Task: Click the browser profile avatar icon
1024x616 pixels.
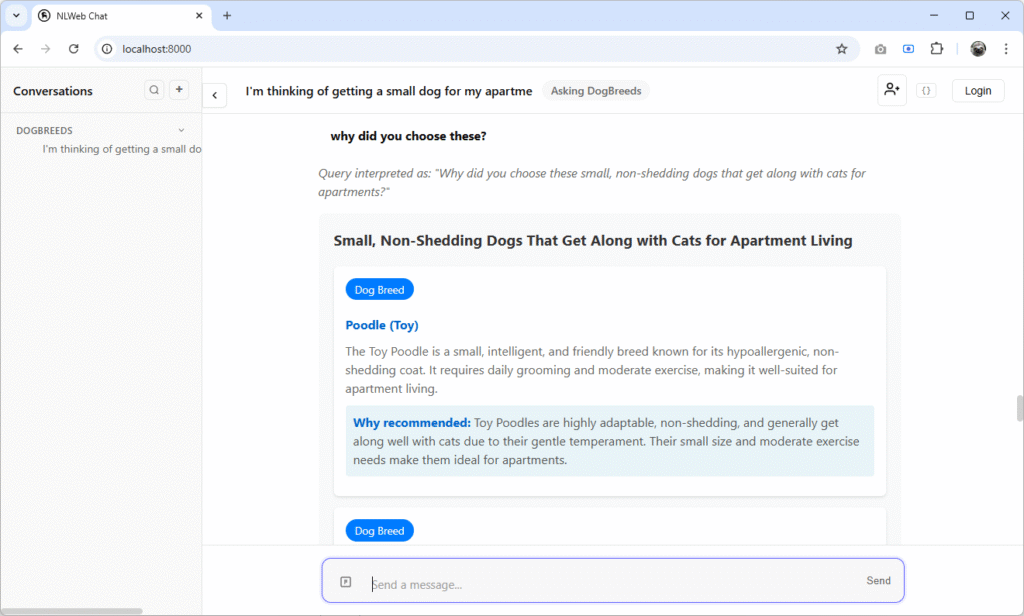Action: pyautogui.click(x=976, y=48)
